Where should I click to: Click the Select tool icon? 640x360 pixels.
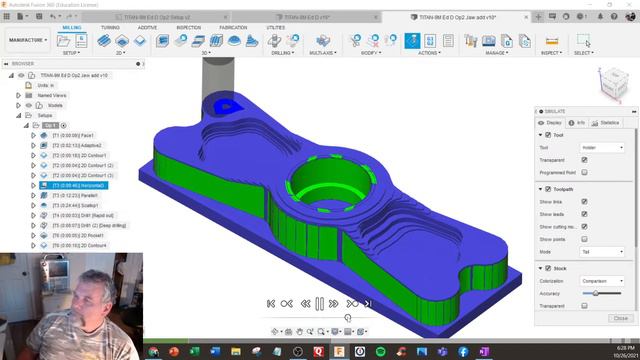coord(584,40)
